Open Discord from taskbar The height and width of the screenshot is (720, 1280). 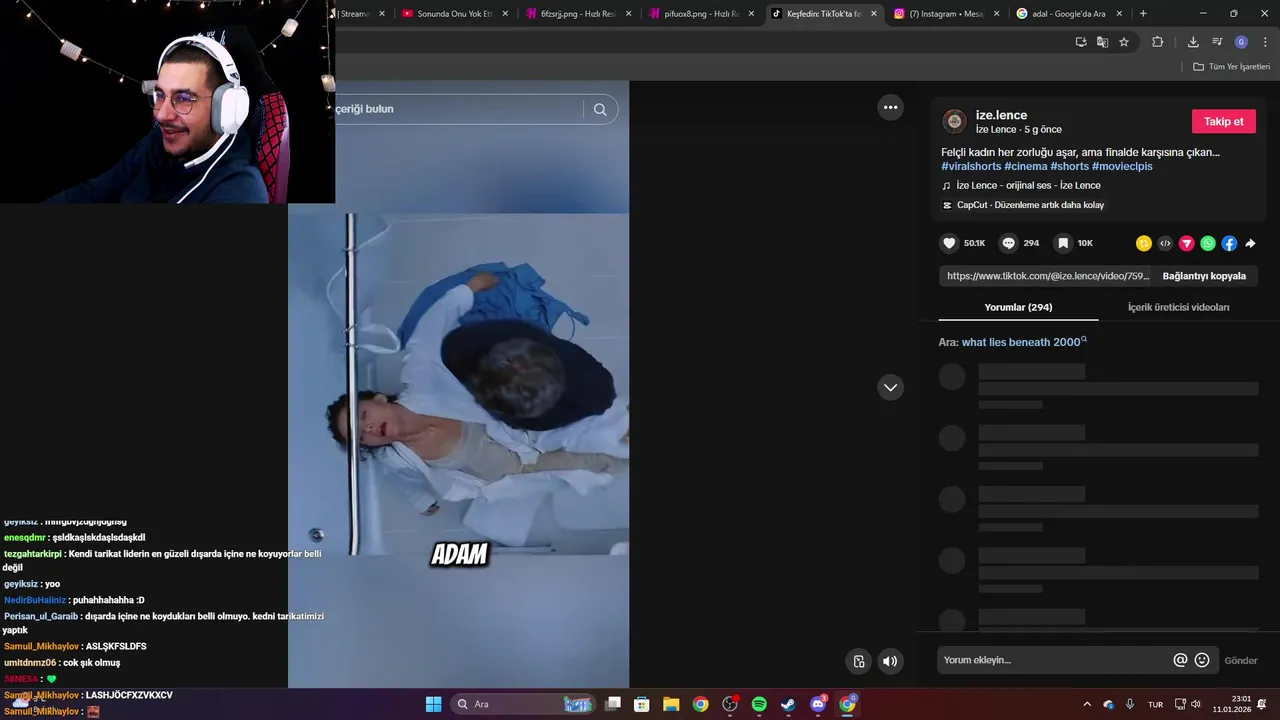coord(818,704)
